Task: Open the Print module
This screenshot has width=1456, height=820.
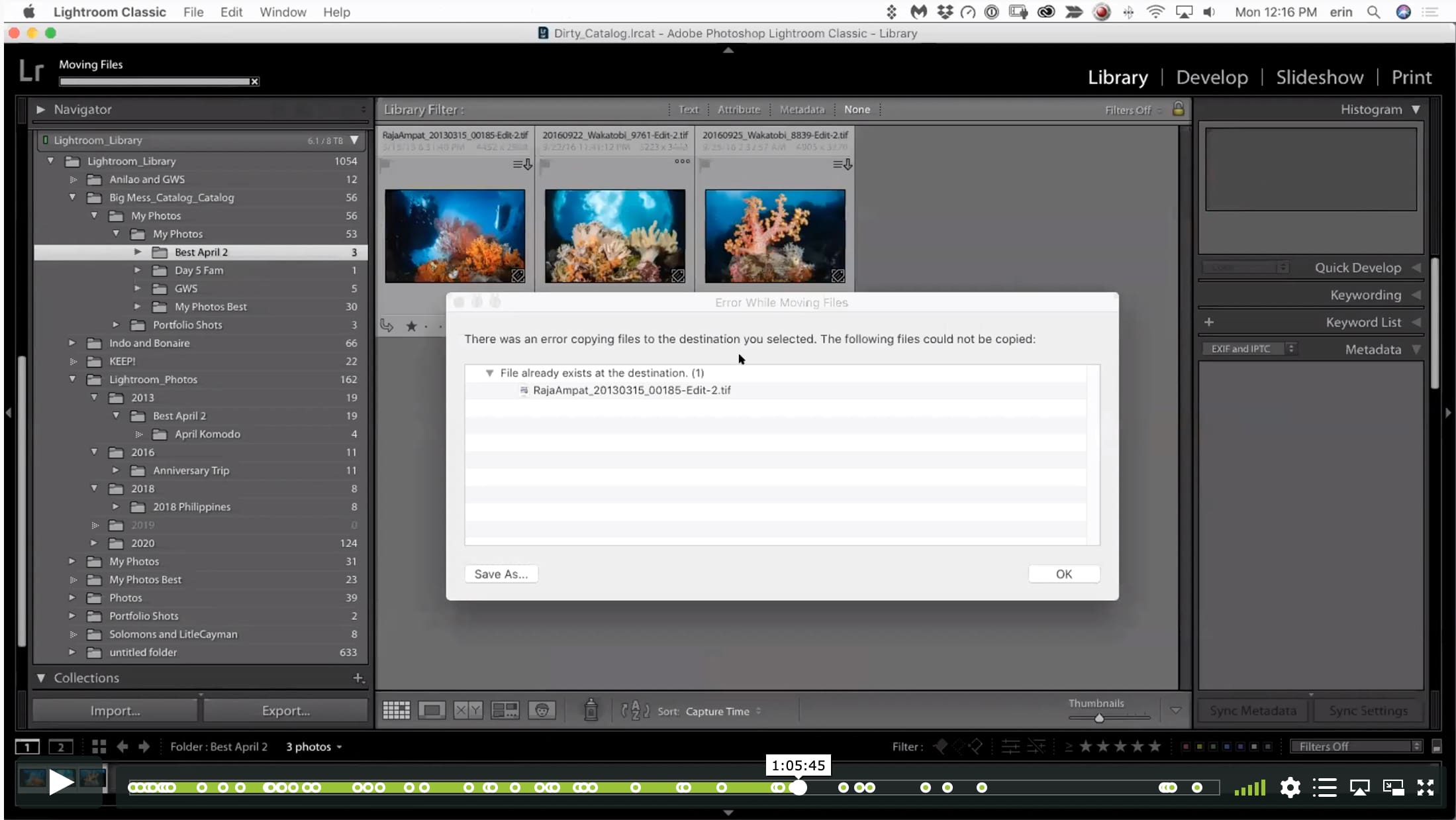Action: 1411,77
